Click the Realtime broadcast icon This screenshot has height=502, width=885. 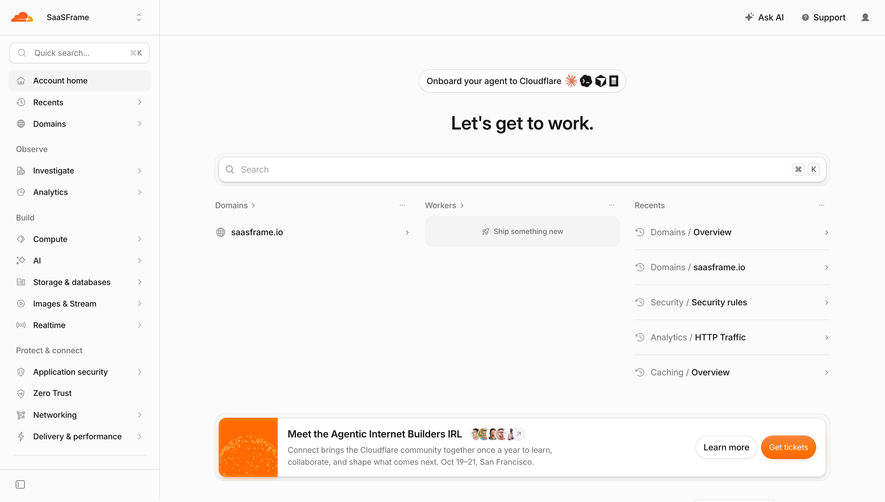coord(21,325)
